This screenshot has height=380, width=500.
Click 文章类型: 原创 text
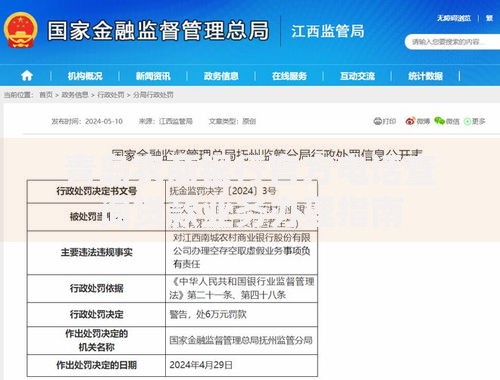click(x=232, y=121)
